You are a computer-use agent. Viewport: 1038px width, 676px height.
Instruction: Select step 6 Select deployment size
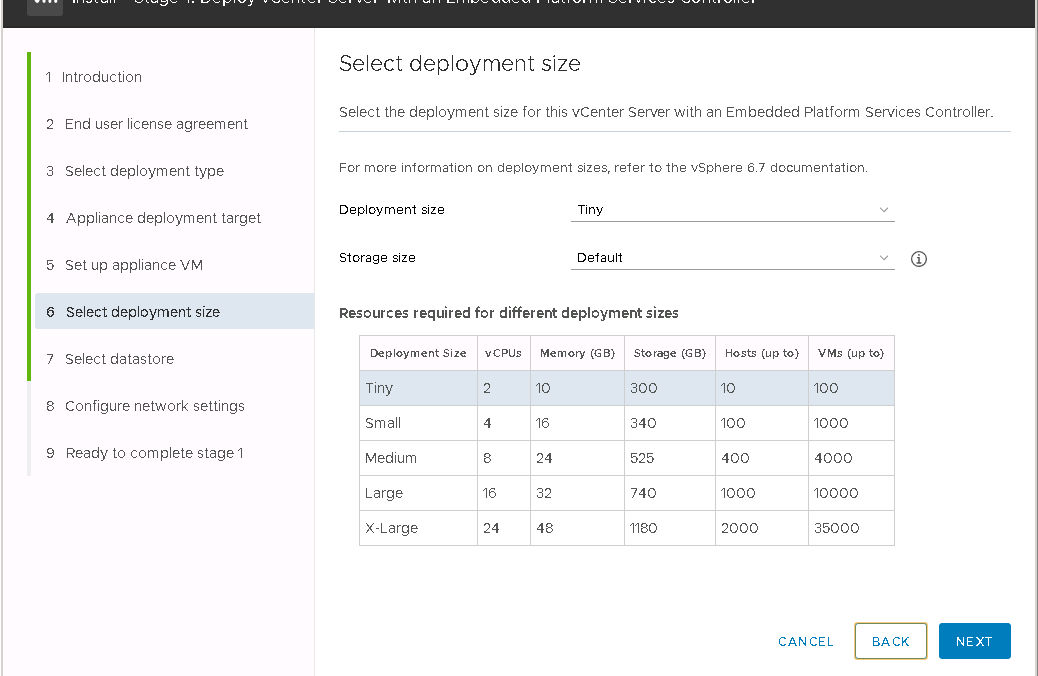click(142, 312)
